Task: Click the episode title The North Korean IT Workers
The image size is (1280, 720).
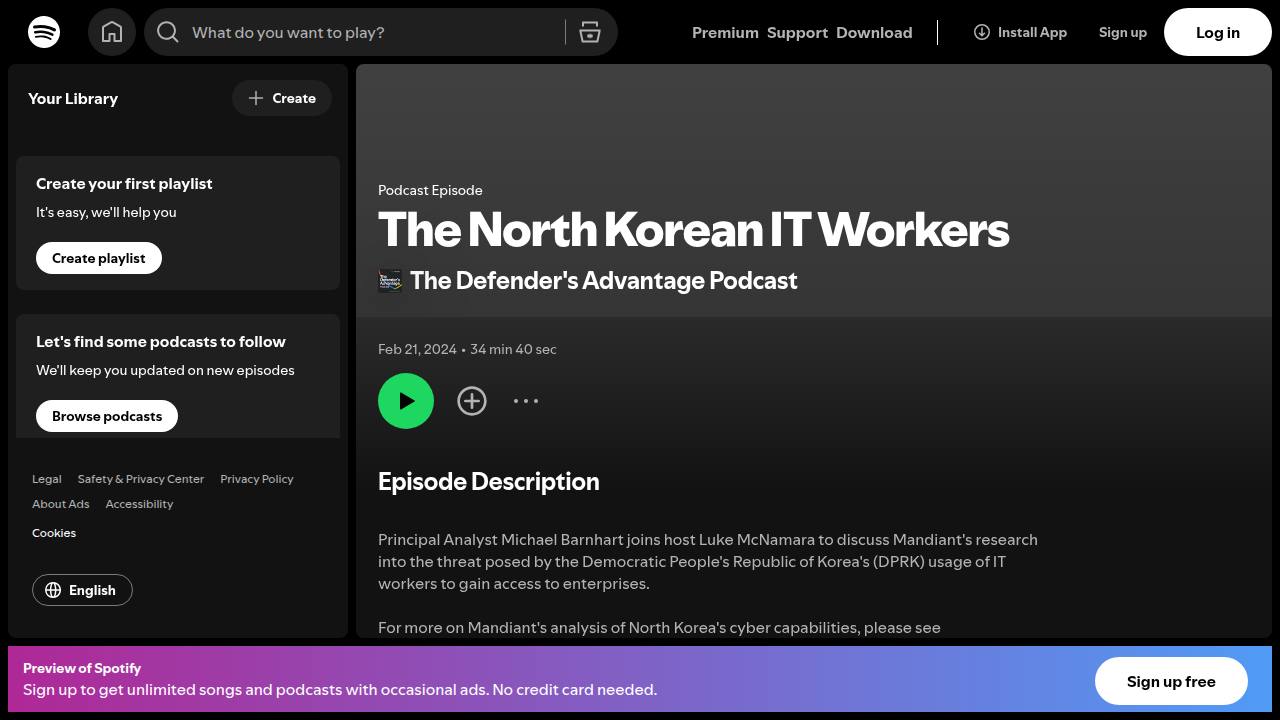Action: point(694,230)
